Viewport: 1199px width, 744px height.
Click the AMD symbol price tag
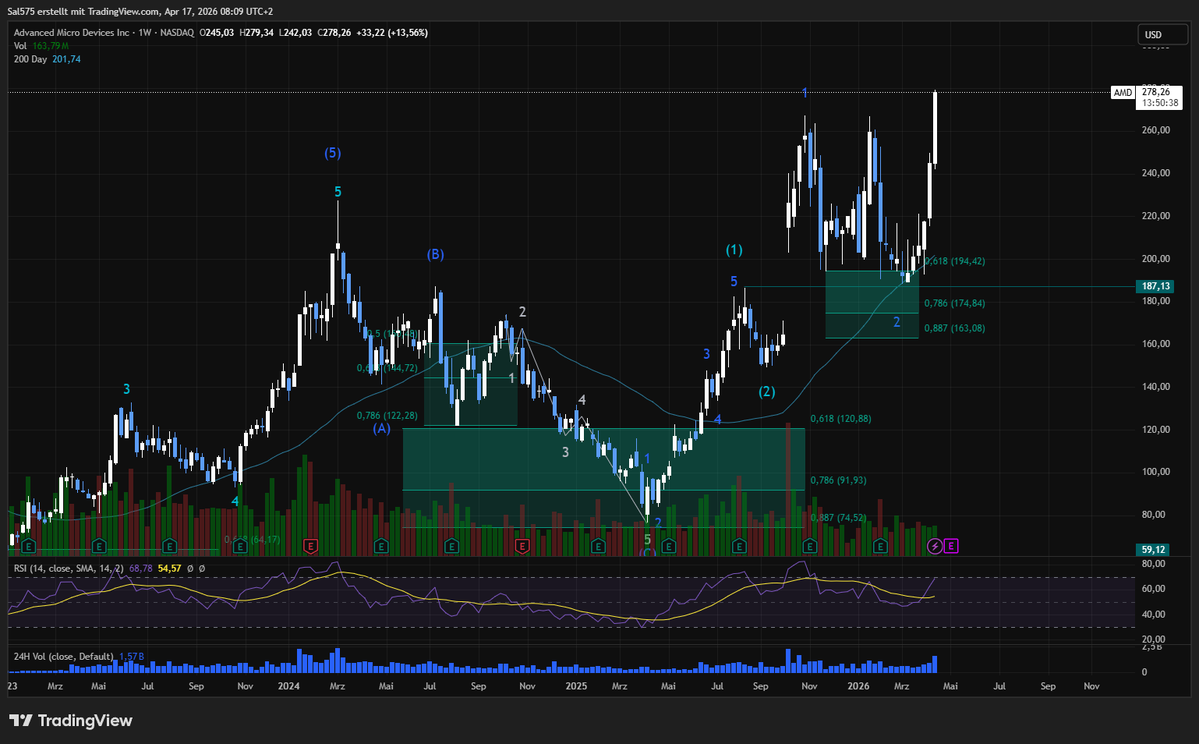pos(1123,93)
